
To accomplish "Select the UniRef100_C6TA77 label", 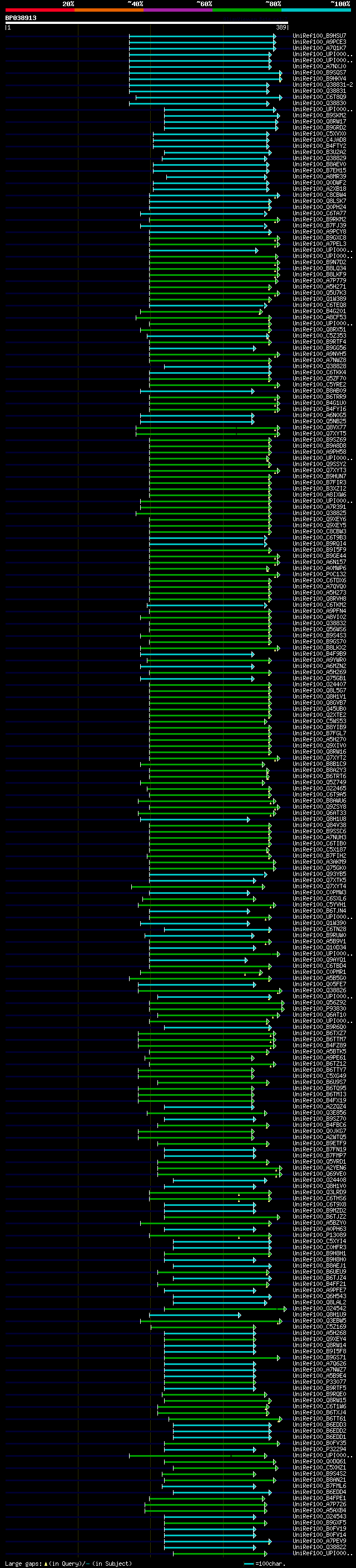I will [x=319, y=214].
